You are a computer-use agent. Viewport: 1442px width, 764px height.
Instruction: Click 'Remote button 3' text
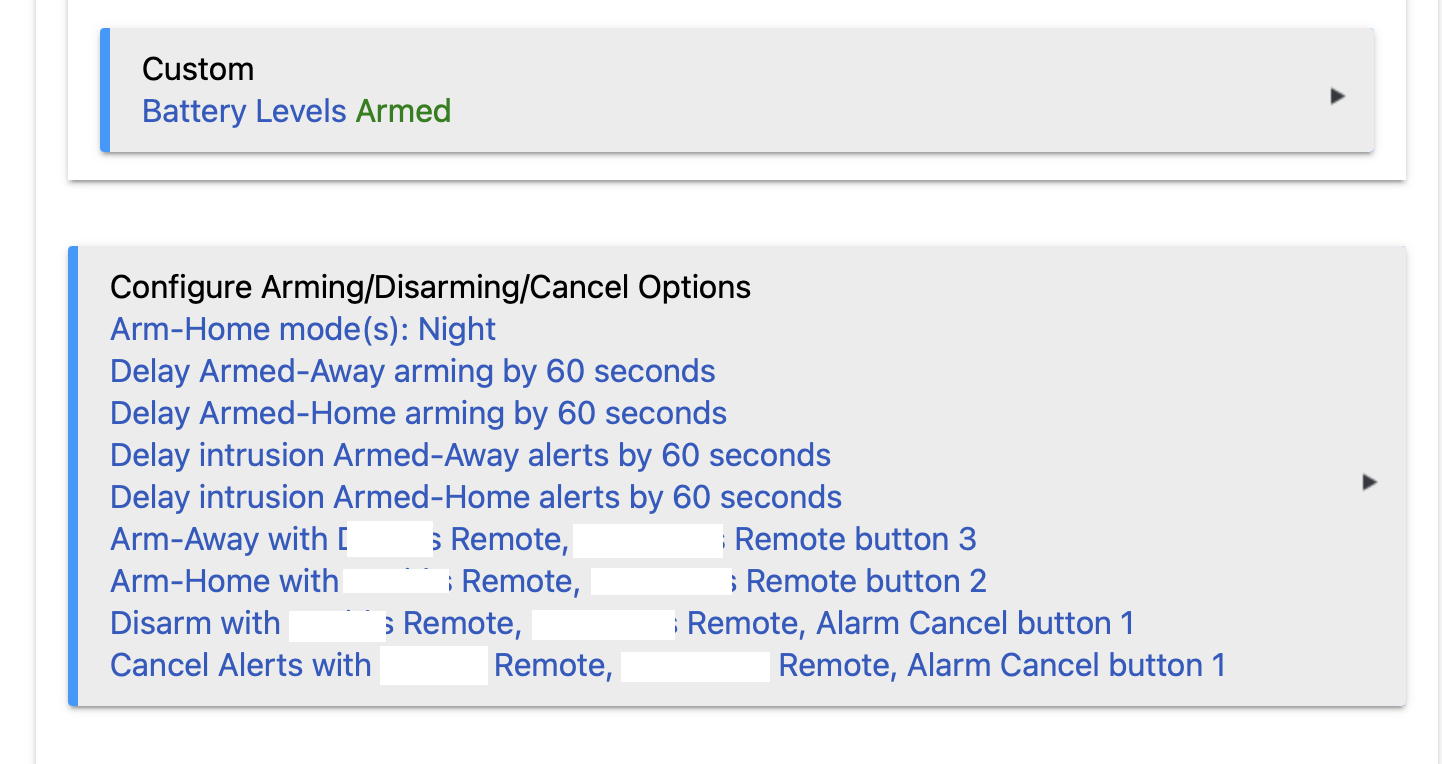(855, 540)
